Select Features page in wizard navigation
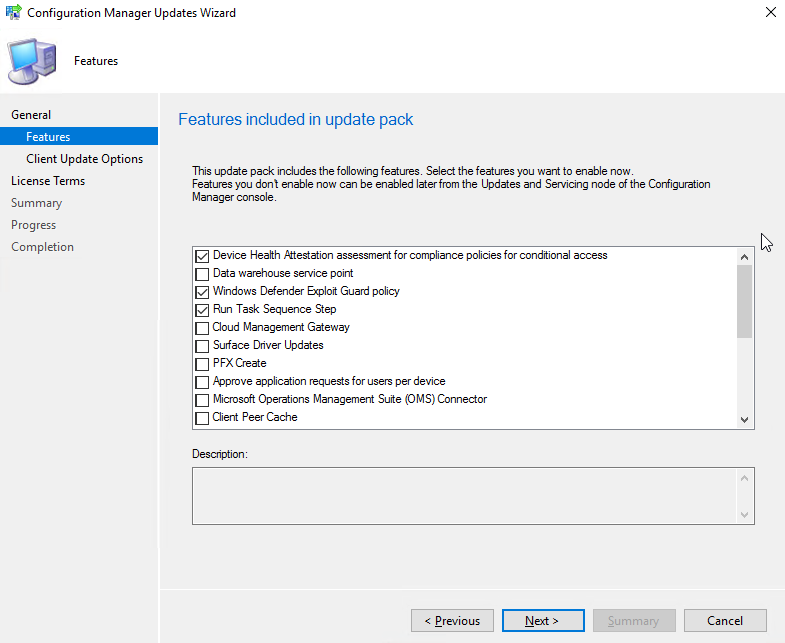This screenshot has height=643, width=785. [79, 136]
